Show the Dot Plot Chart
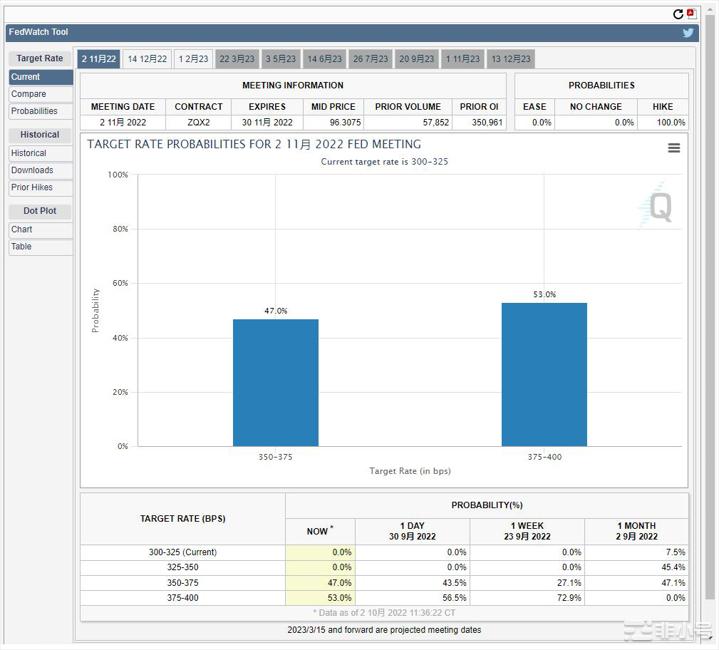 coord(22,229)
